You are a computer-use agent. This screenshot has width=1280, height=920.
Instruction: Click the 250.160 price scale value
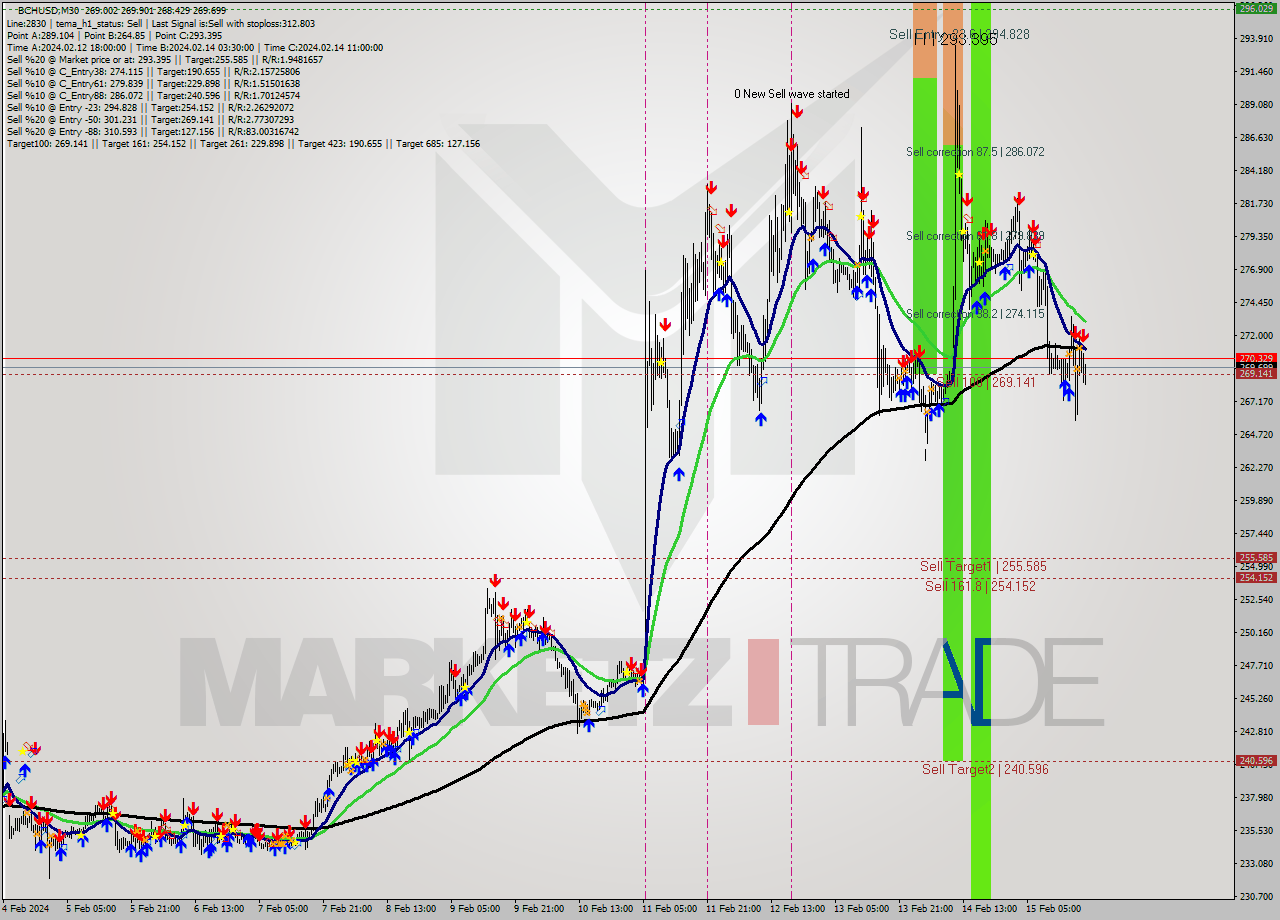[x=1256, y=632]
